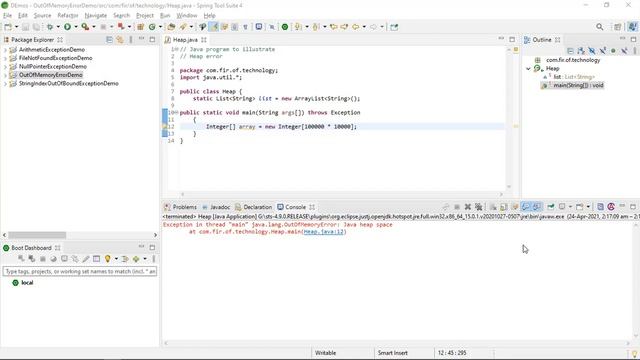This screenshot has width=640, height=360.
Task: Switch to the Javadoc tab
Action: (x=216, y=207)
